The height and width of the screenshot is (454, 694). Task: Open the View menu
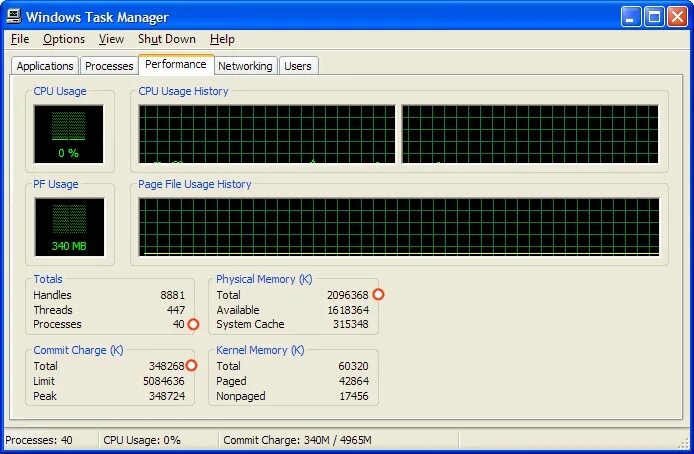click(x=111, y=39)
